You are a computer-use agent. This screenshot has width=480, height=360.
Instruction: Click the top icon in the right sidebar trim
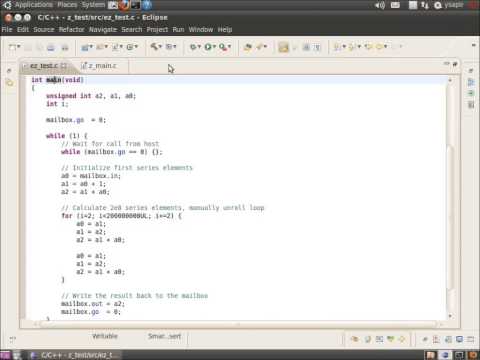[471, 70]
